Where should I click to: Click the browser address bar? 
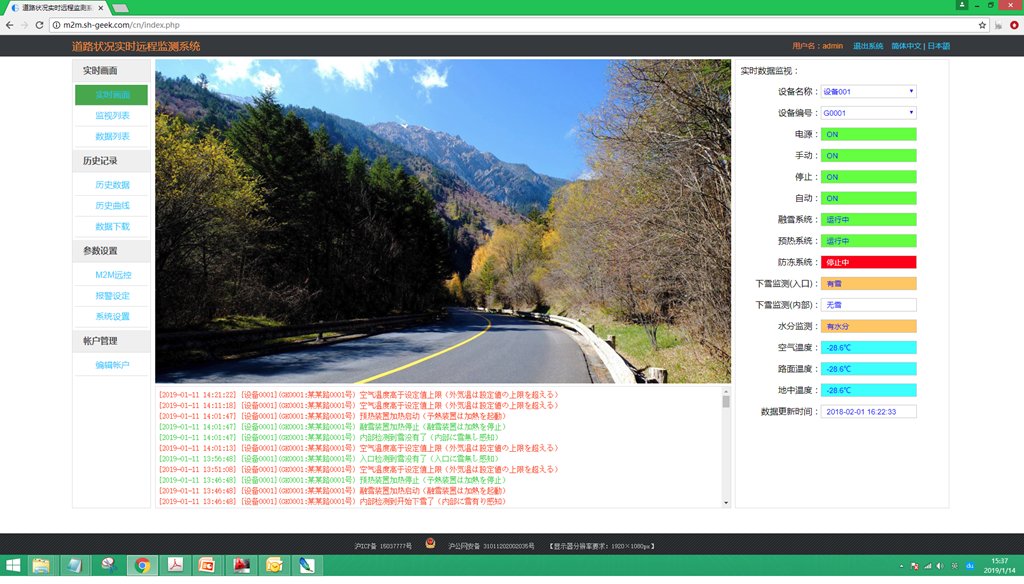coord(500,25)
